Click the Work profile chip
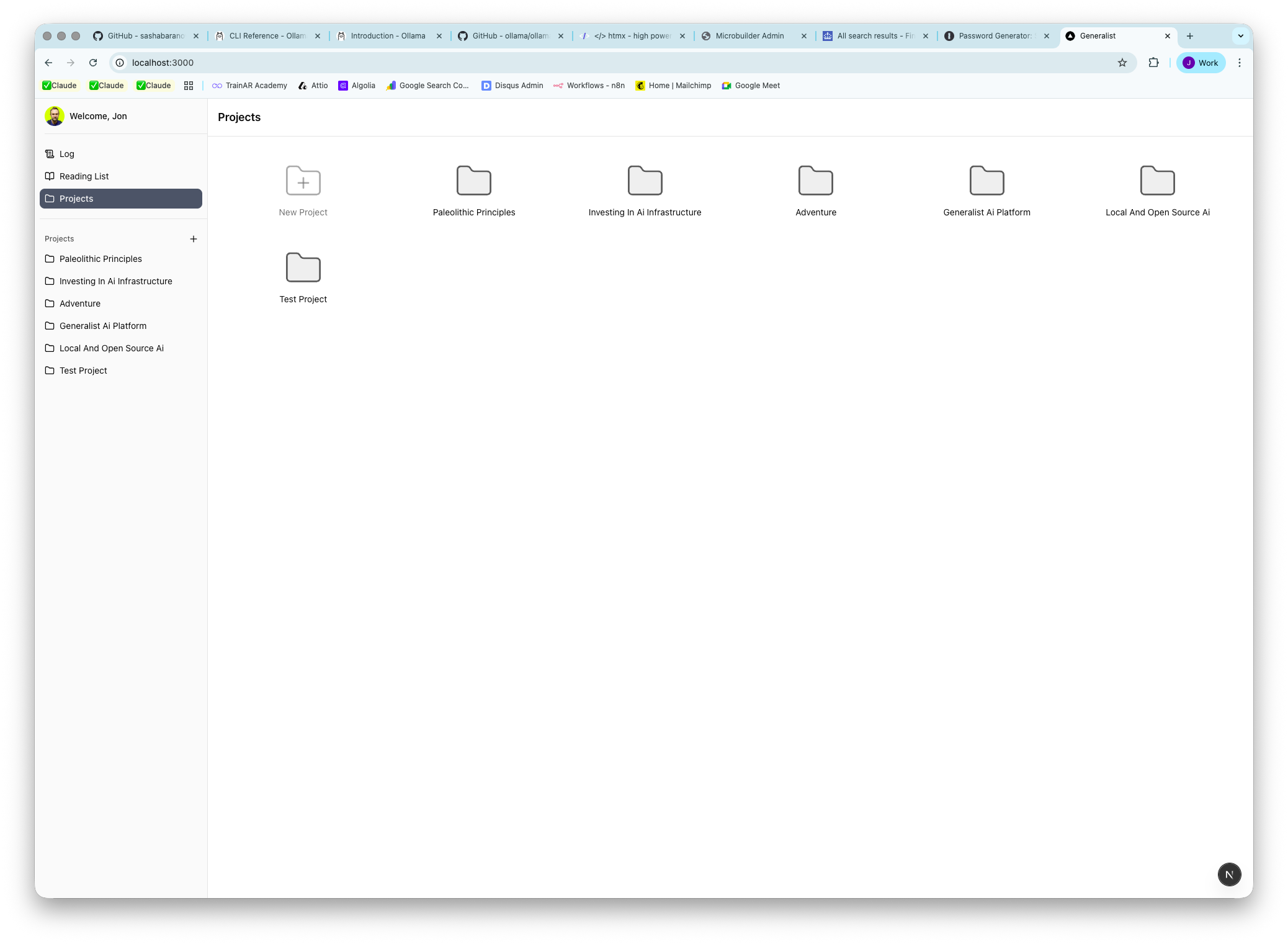The image size is (1288, 944). [x=1201, y=63]
